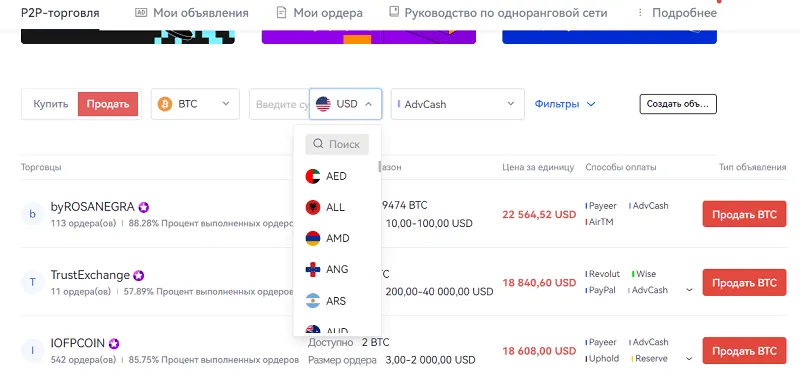The width and height of the screenshot is (800, 379).
Task: Click the USD flag icon
Action: point(323,104)
